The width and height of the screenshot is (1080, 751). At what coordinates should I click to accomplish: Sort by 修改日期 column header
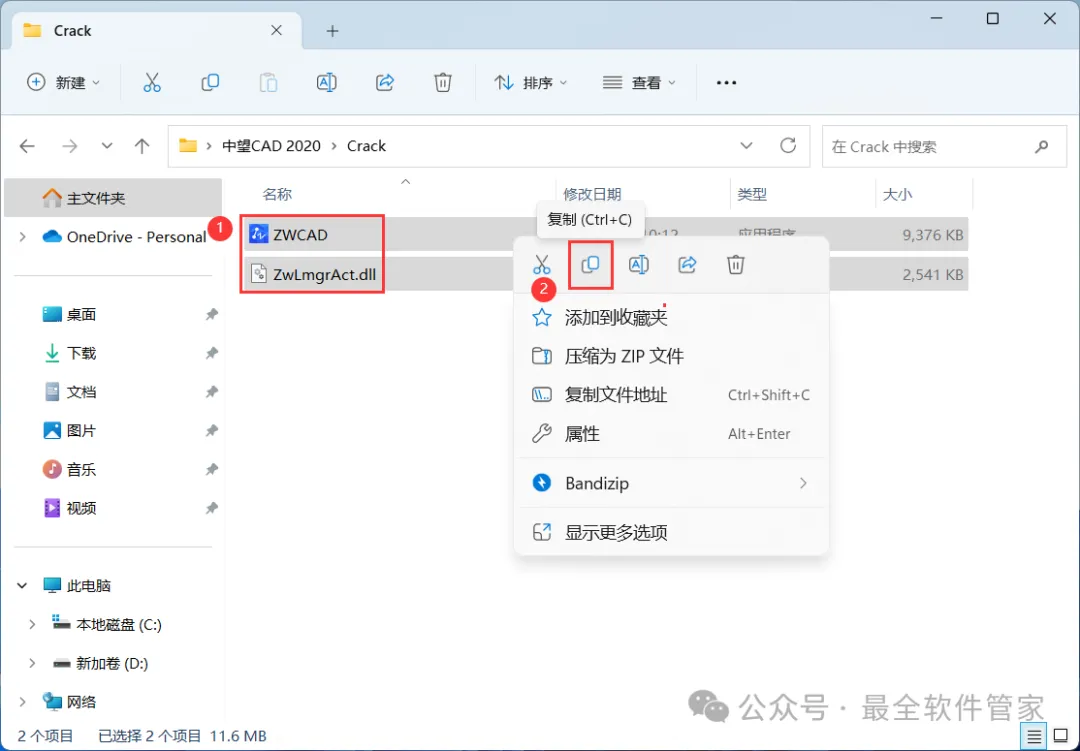592,195
